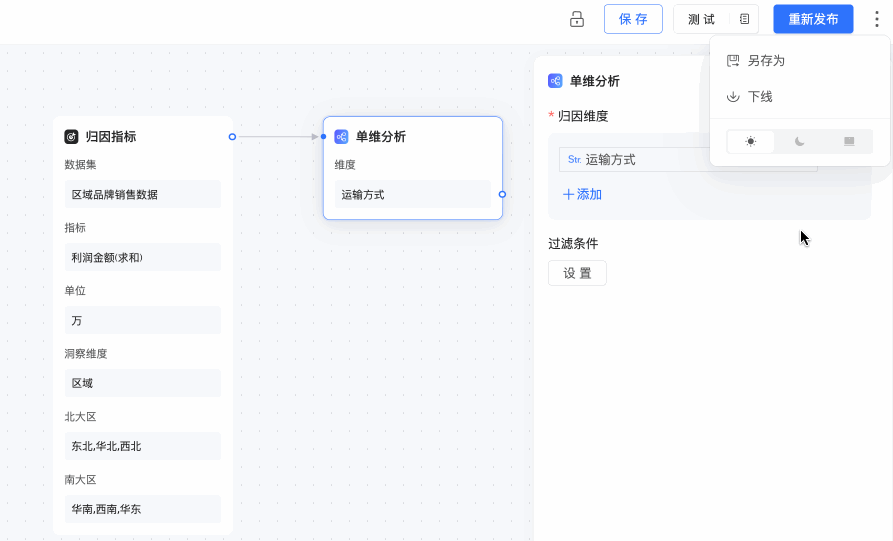The height and width of the screenshot is (541, 893).
Task: Switch to system theme monitor icon
Action: coord(849,142)
